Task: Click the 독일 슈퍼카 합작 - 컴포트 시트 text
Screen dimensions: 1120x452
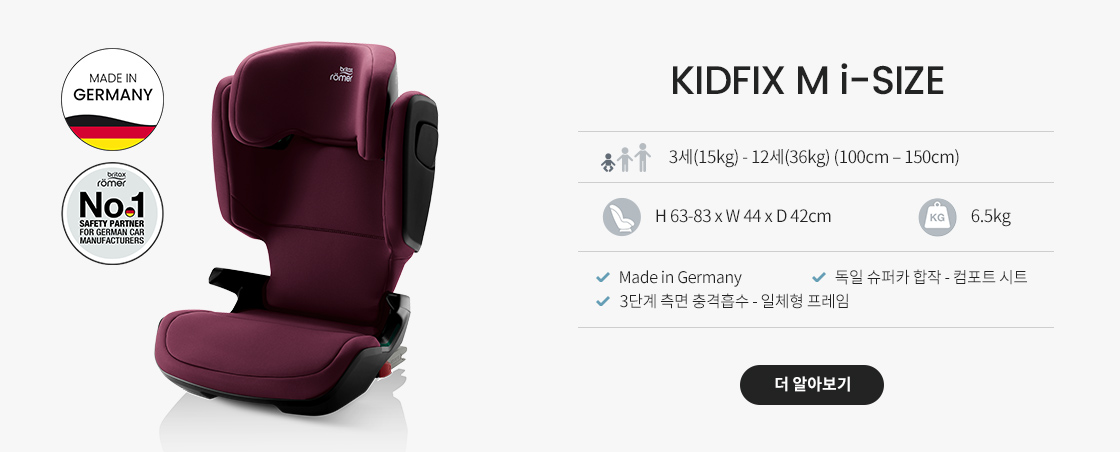Action: coord(931,277)
